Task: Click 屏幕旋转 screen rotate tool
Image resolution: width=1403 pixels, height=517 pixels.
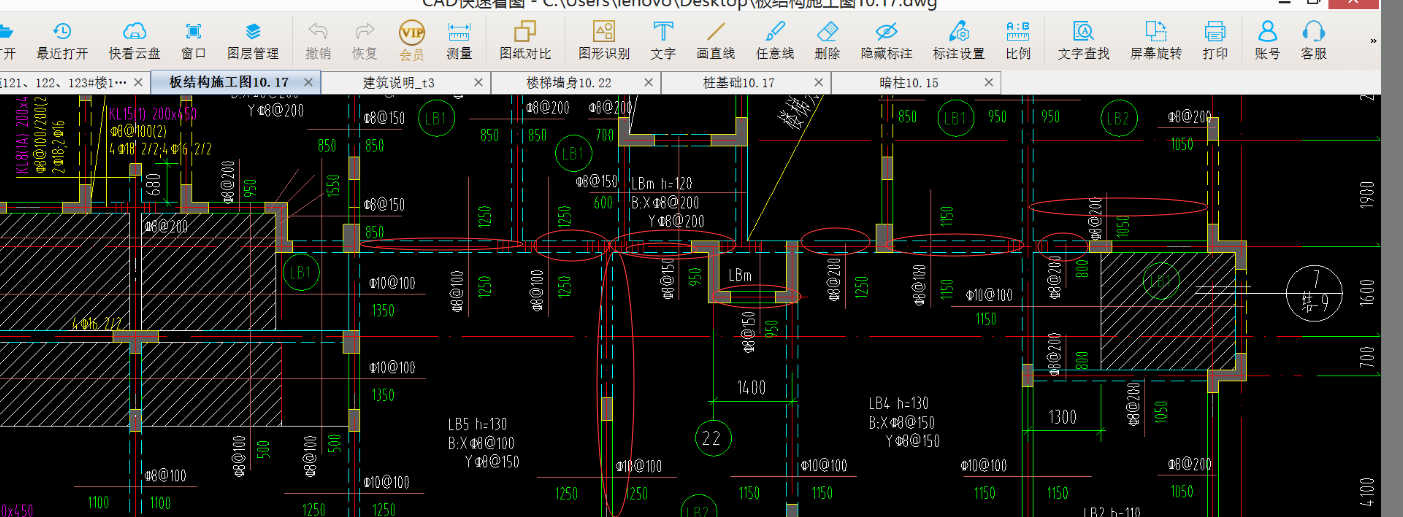Action: [1155, 41]
